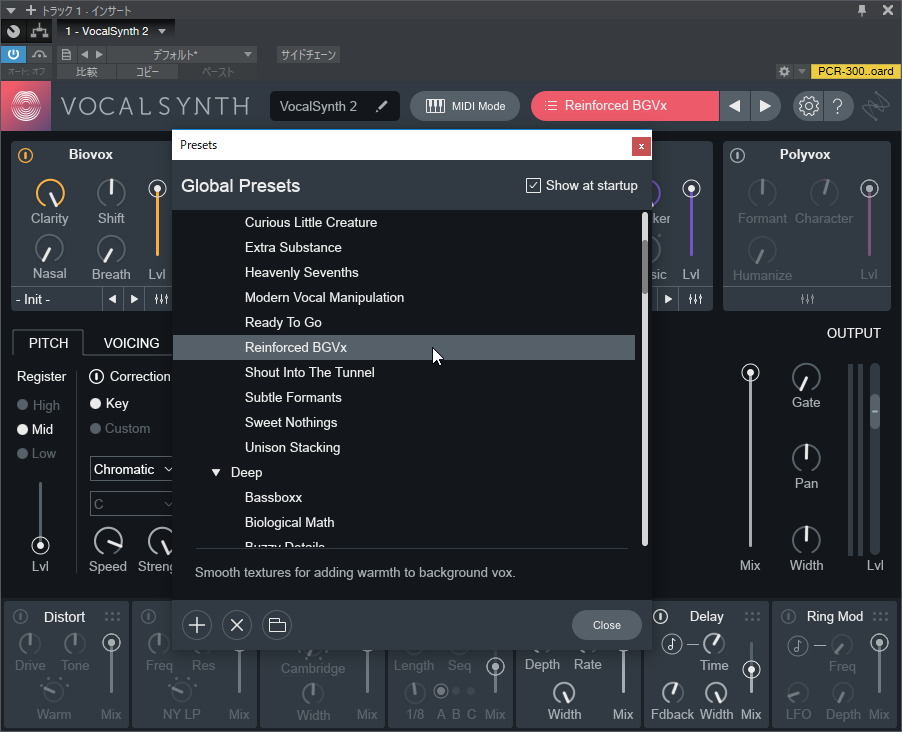This screenshot has width=902, height=732.
Task: Open Biovox advanced sliders icon
Action: [x=162, y=299]
